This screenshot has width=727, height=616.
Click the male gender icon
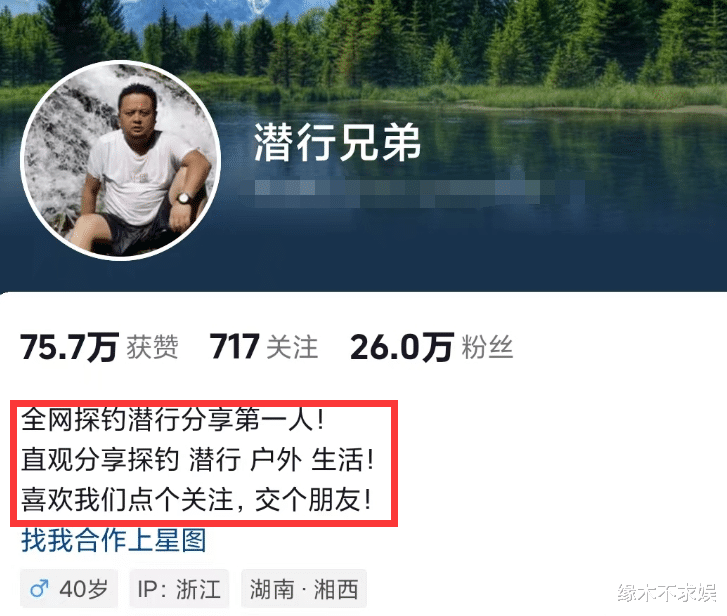click(x=39, y=589)
